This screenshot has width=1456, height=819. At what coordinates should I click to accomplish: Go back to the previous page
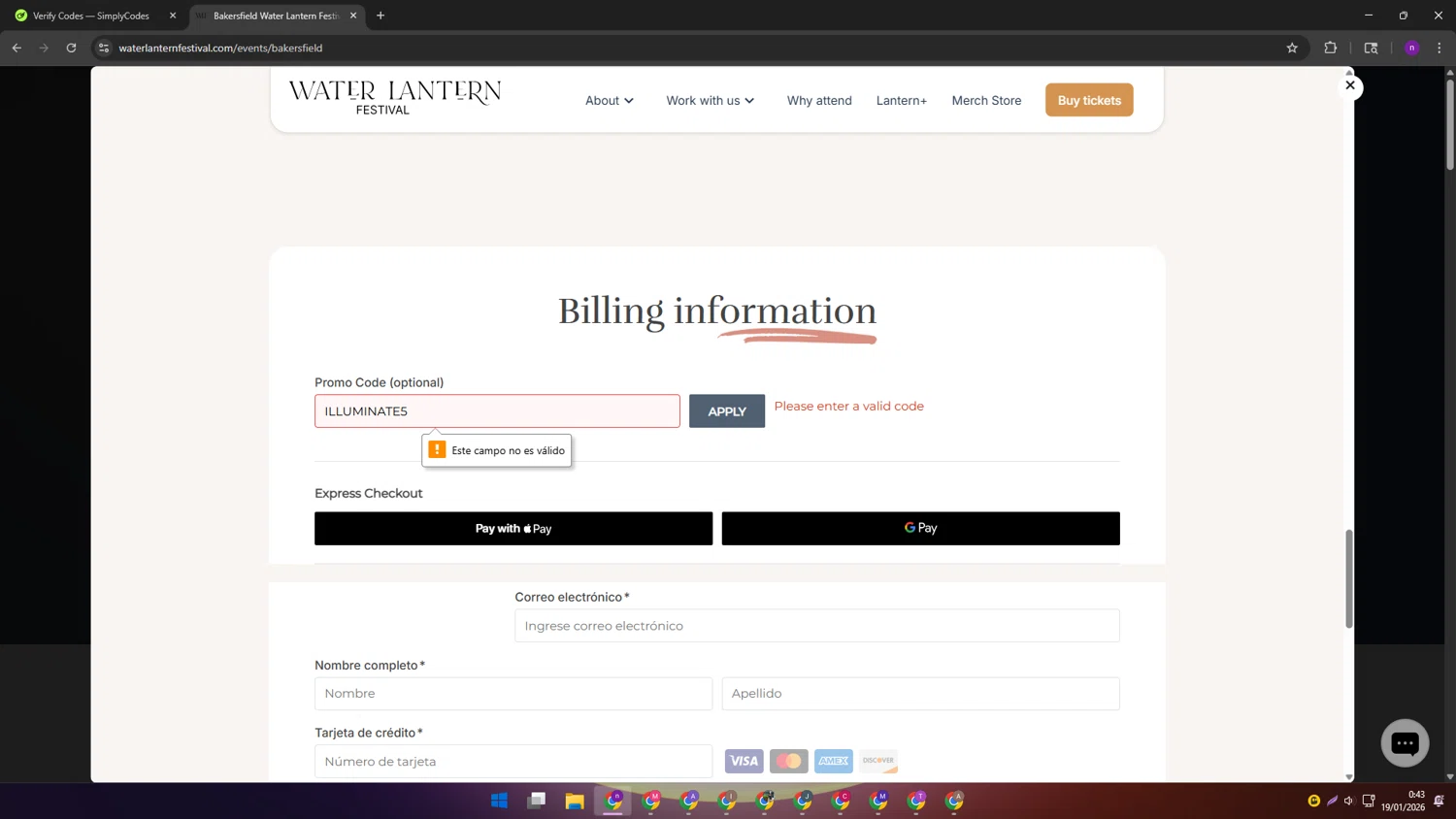coord(17,48)
